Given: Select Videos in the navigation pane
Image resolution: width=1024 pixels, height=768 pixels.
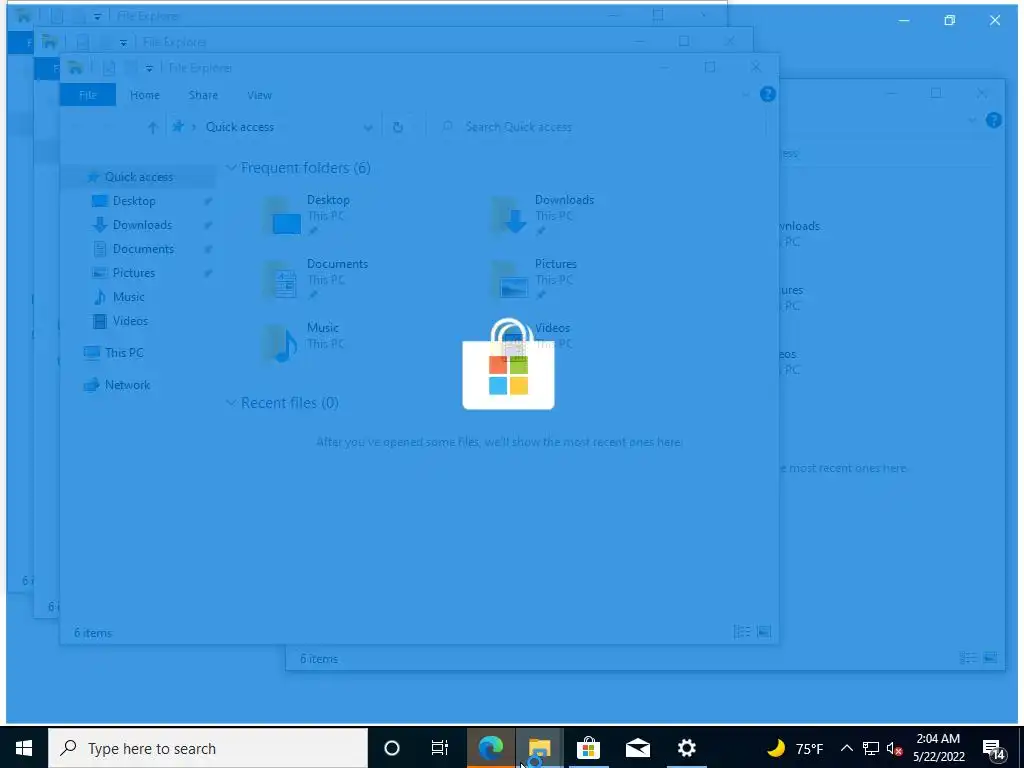Looking at the screenshot, I should click(x=130, y=321).
